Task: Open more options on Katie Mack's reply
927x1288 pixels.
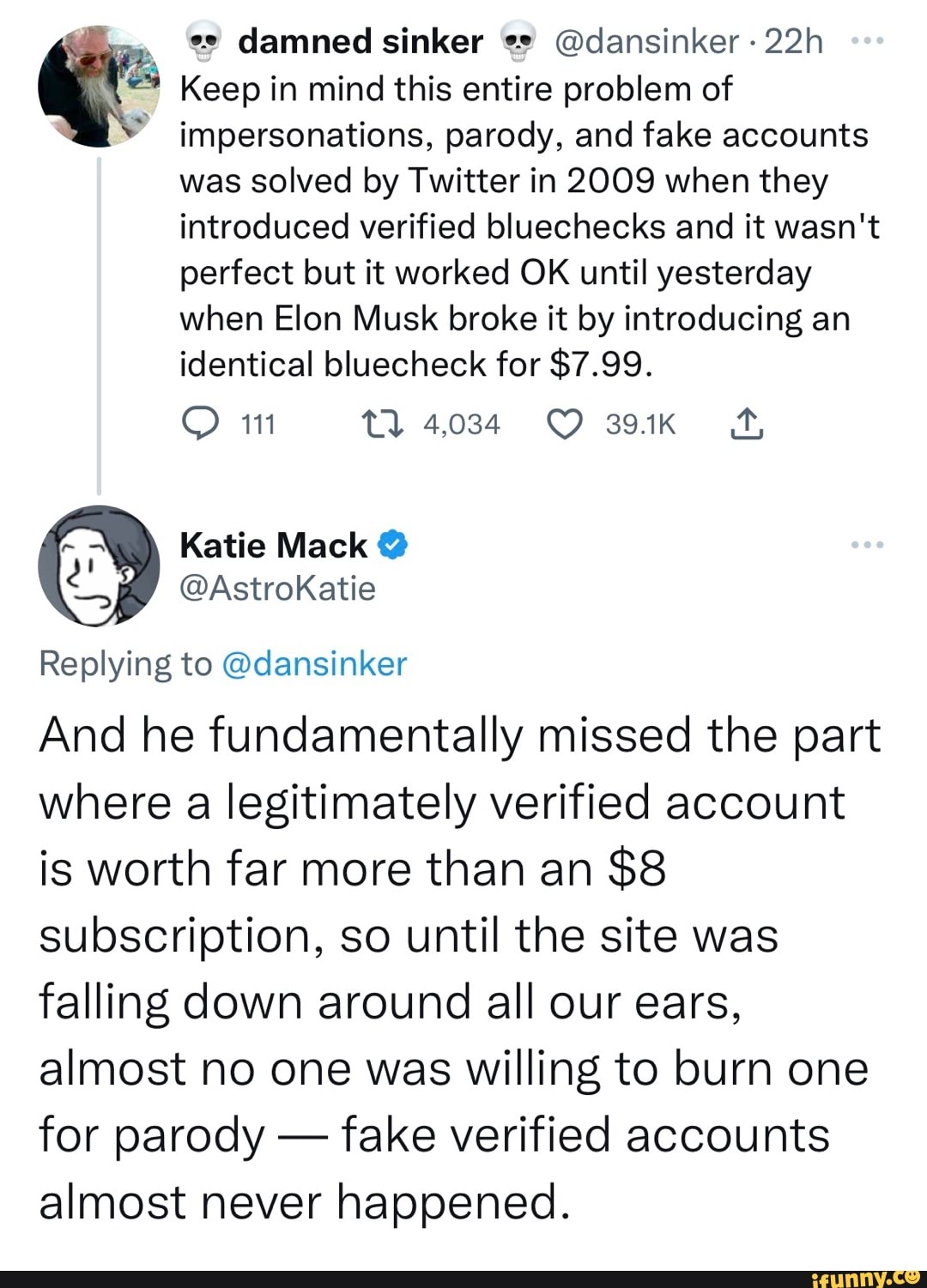Action: [x=867, y=546]
